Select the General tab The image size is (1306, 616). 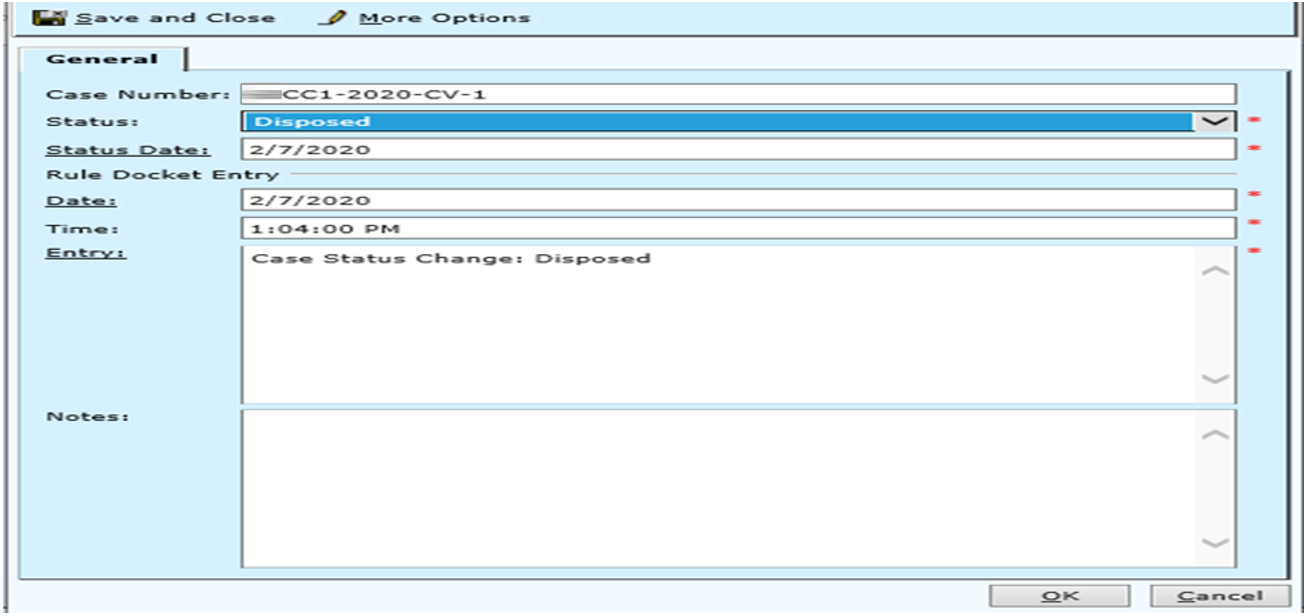102,59
